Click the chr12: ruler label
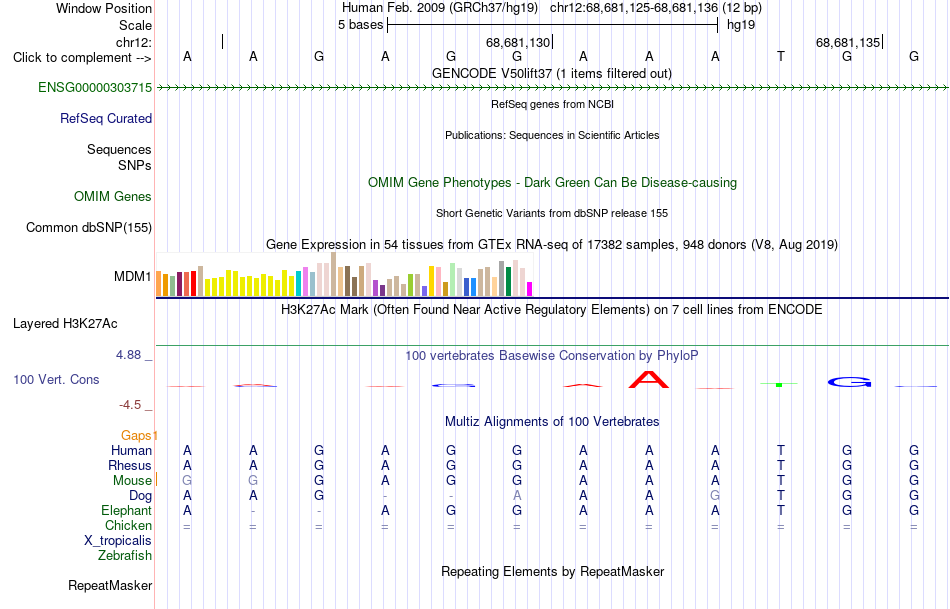 point(134,42)
